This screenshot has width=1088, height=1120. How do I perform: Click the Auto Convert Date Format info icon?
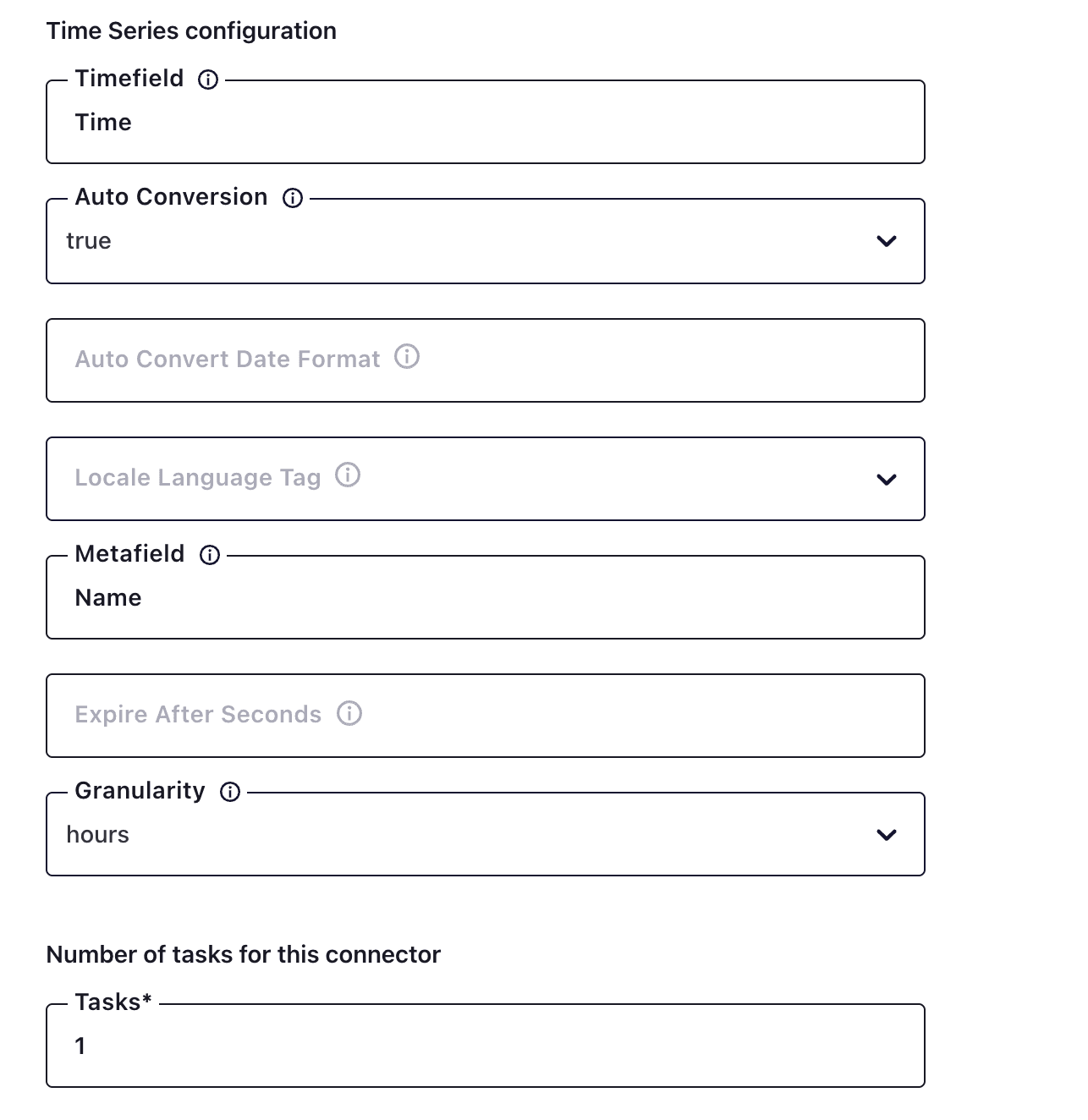point(407,357)
